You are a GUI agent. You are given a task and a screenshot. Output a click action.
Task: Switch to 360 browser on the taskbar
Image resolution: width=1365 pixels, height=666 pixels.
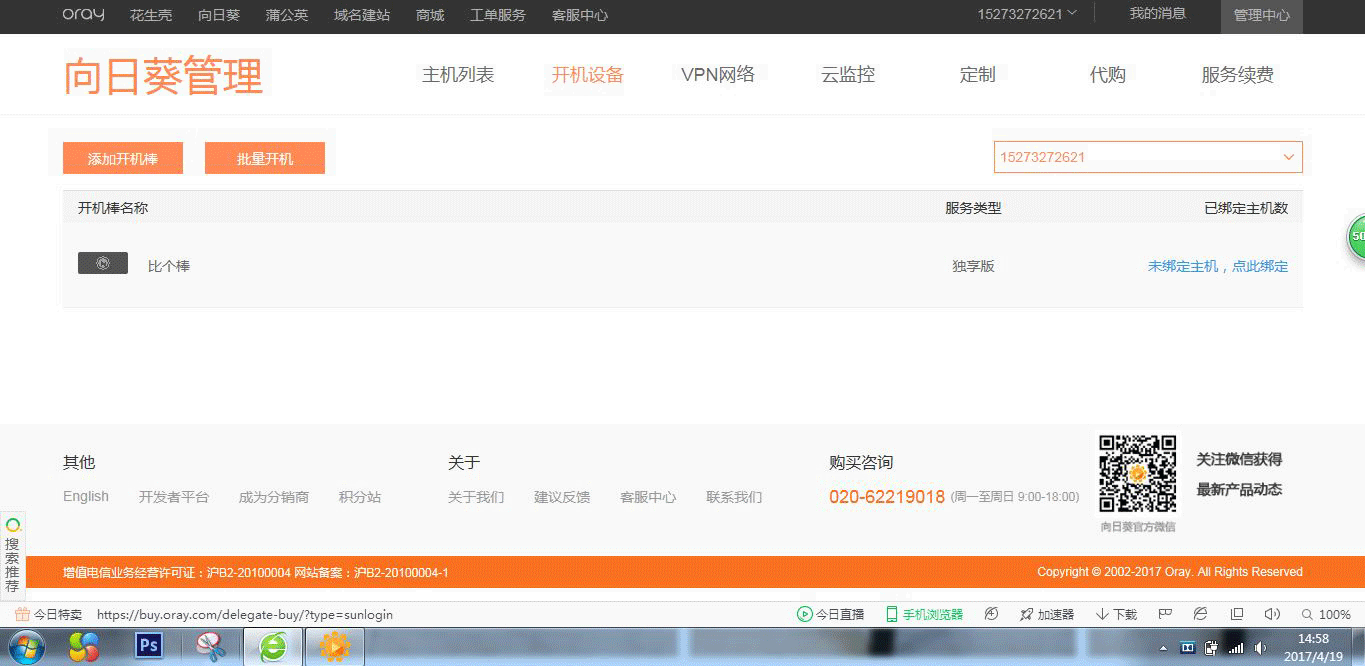tap(272, 648)
